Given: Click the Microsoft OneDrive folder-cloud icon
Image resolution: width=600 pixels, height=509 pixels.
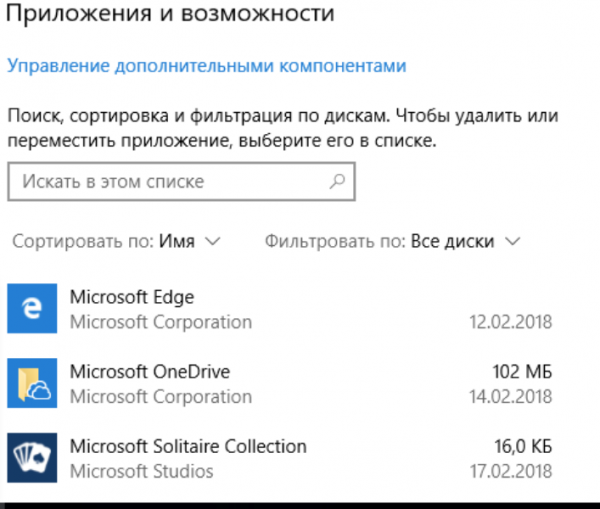Looking at the screenshot, I should (32, 383).
